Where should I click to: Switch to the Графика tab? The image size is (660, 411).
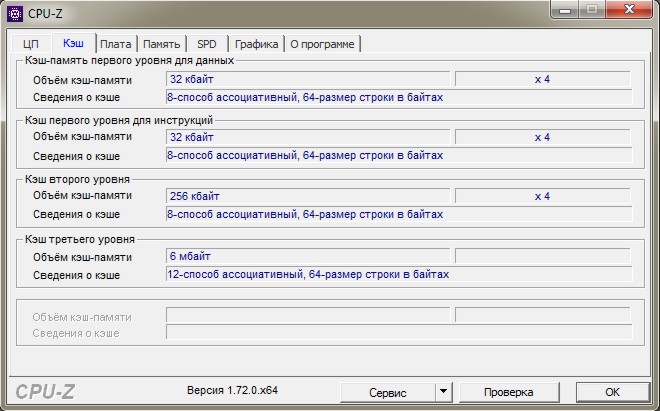point(256,44)
